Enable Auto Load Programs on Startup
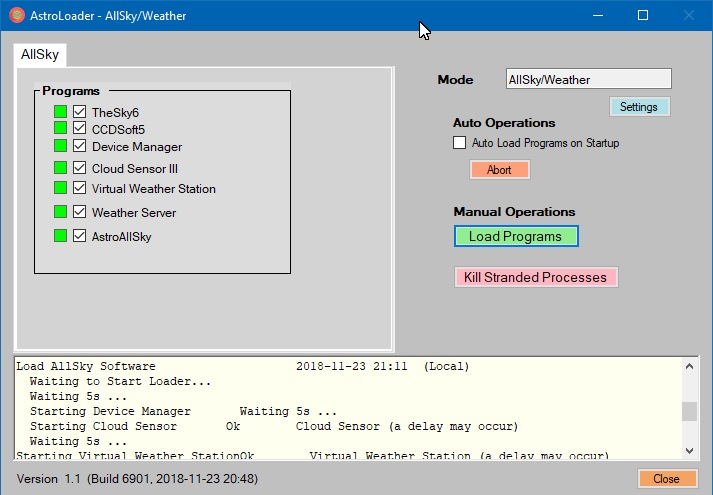 (x=459, y=143)
